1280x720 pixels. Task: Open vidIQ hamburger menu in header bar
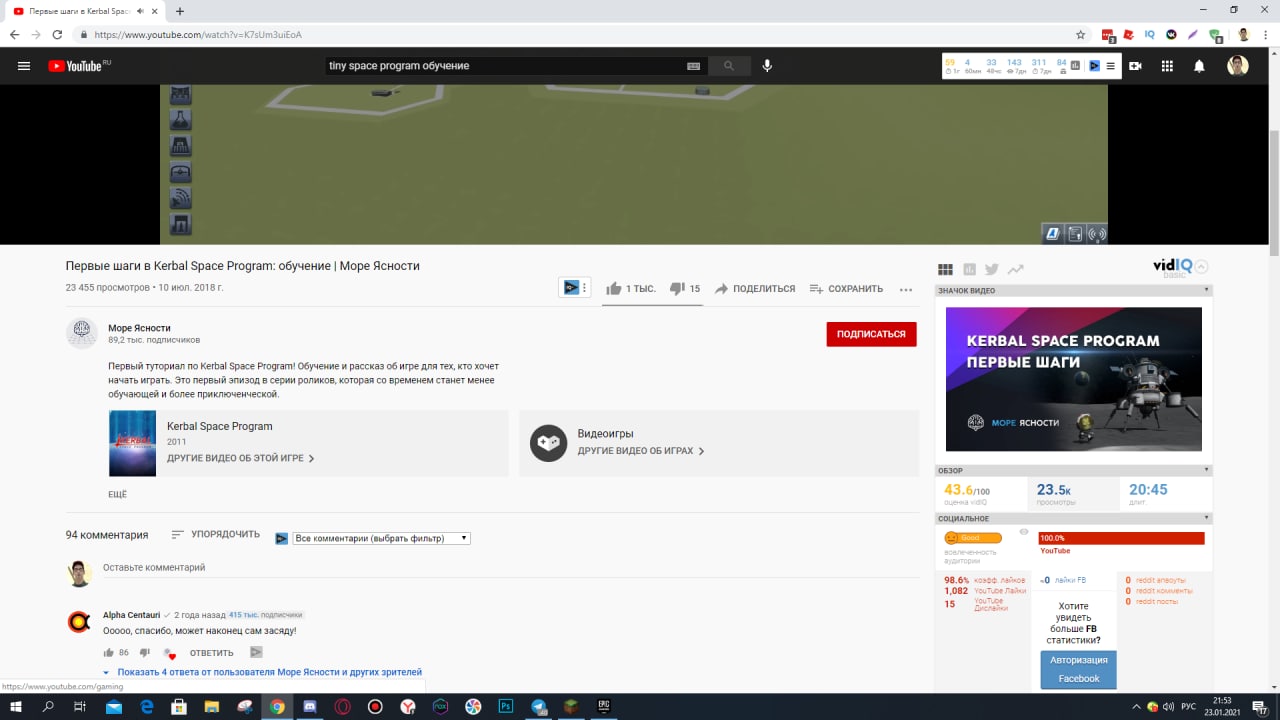click(x=1110, y=66)
